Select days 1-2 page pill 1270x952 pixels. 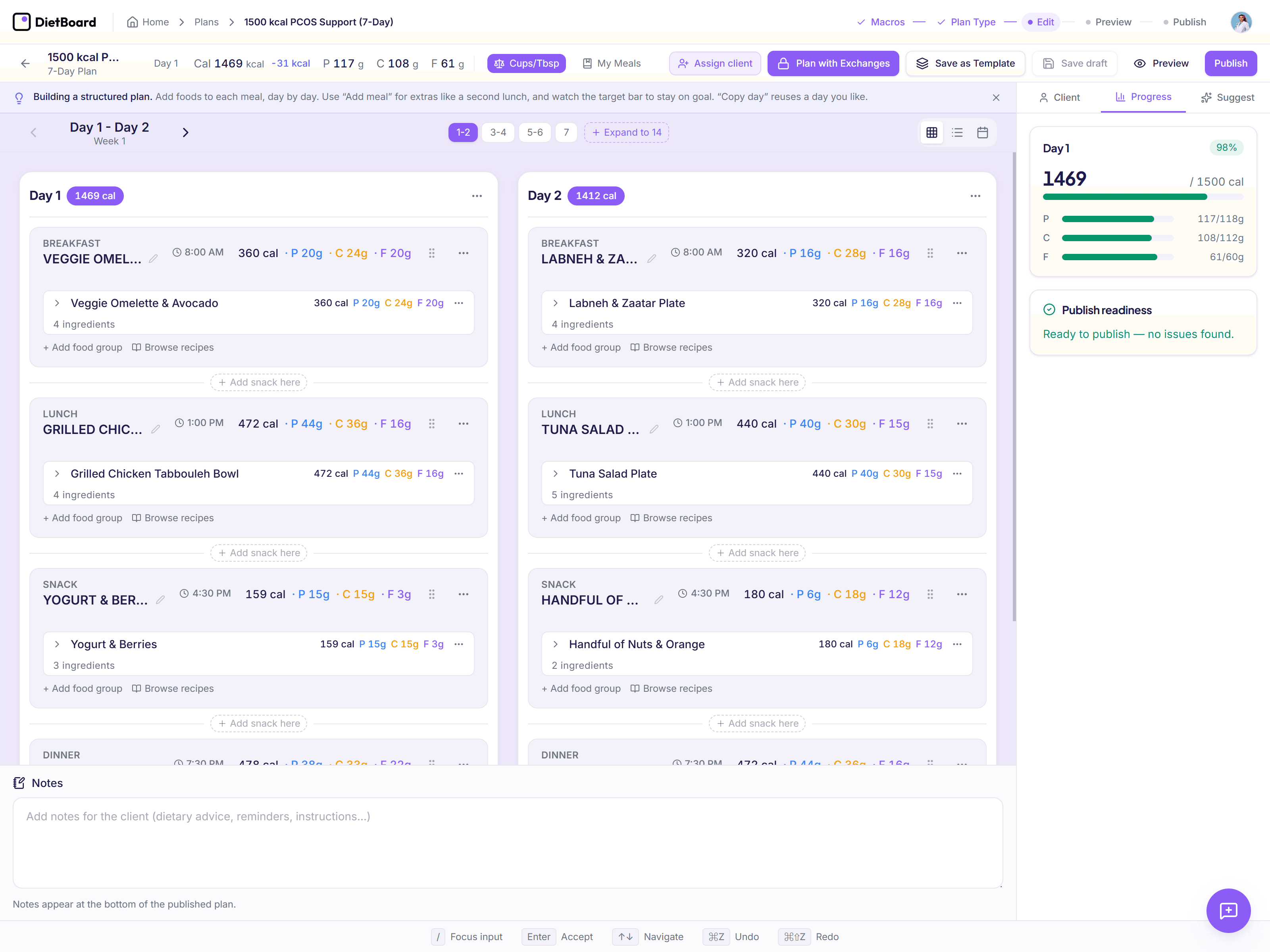(x=463, y=132)
